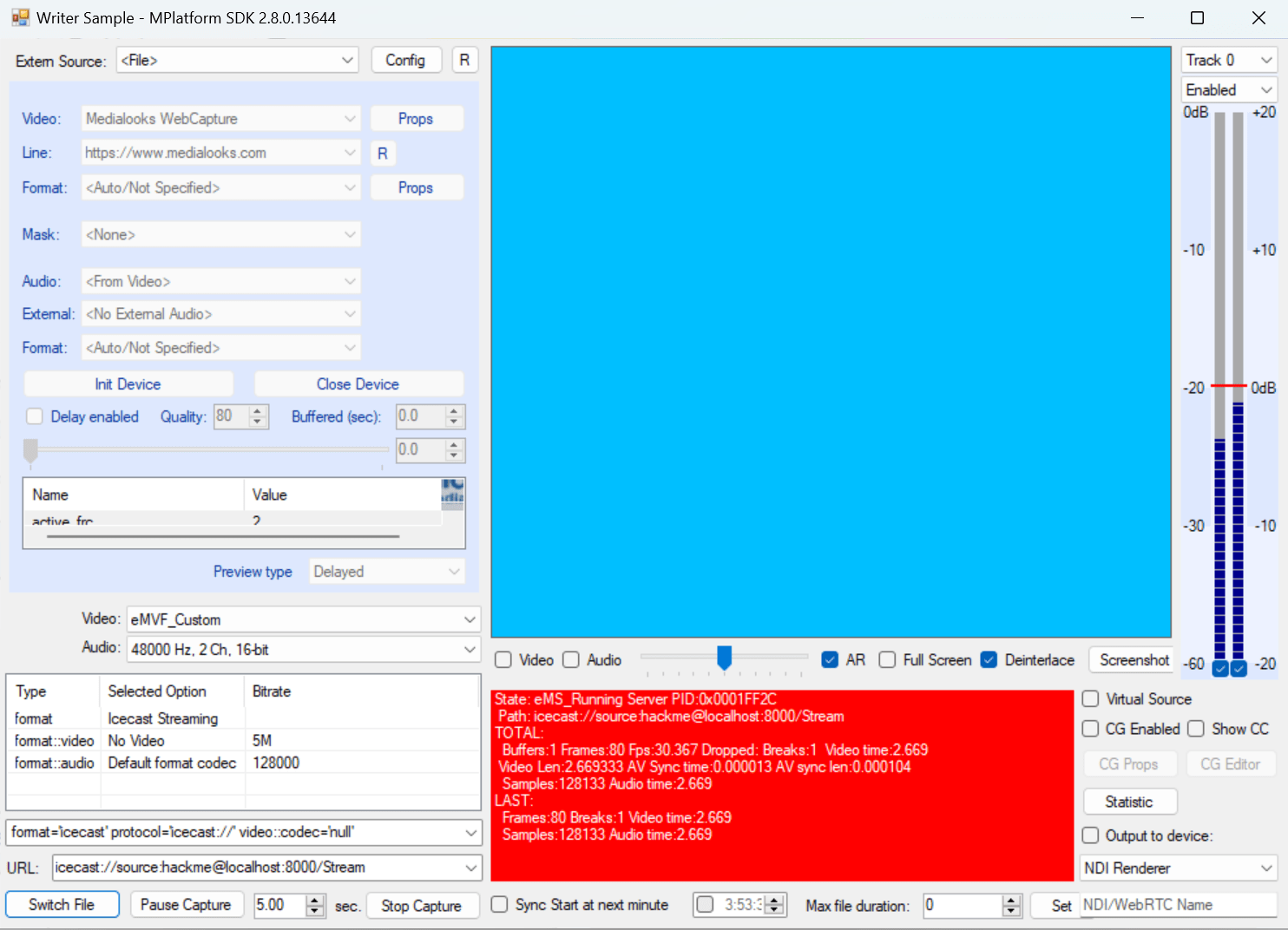Click the Stop Capture button
Viewport: 1288px width, 930px height.
click(x=423, y=905)
